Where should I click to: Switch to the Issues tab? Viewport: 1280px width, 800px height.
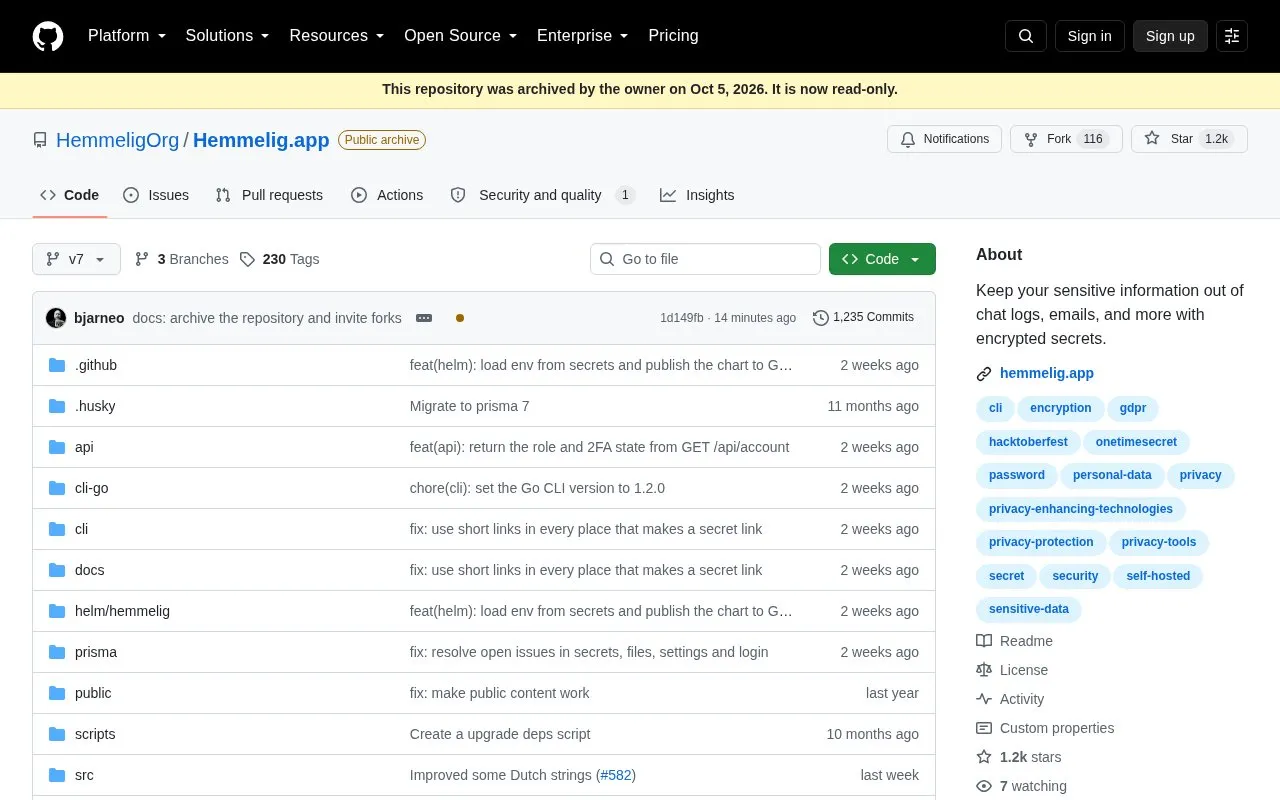click(x=156, y=195)
